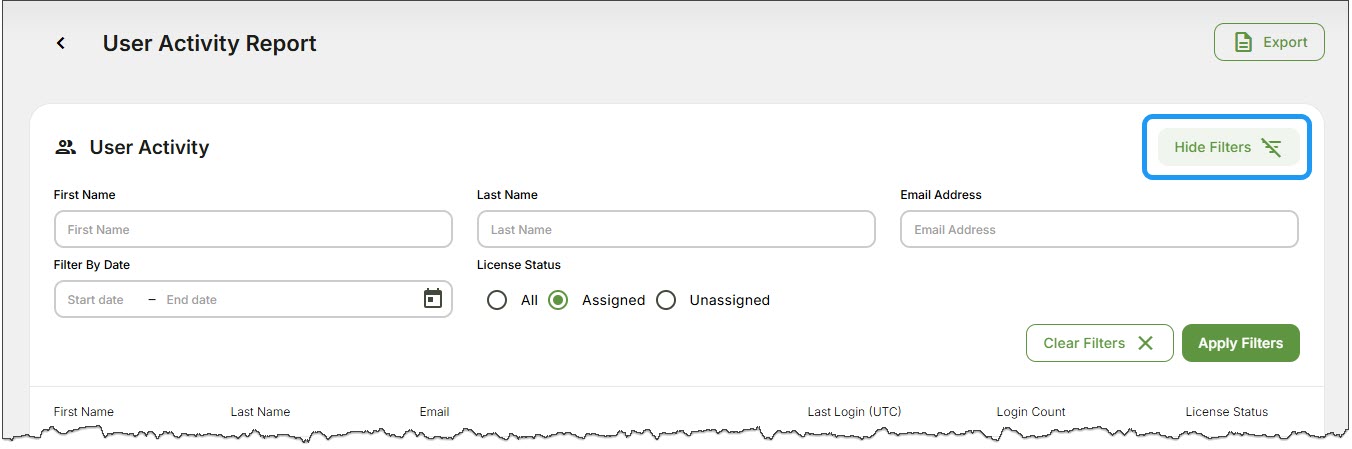Select the Unassigned license status radio
This screenshot has width=1352, height=449.
tap(666, 300)
